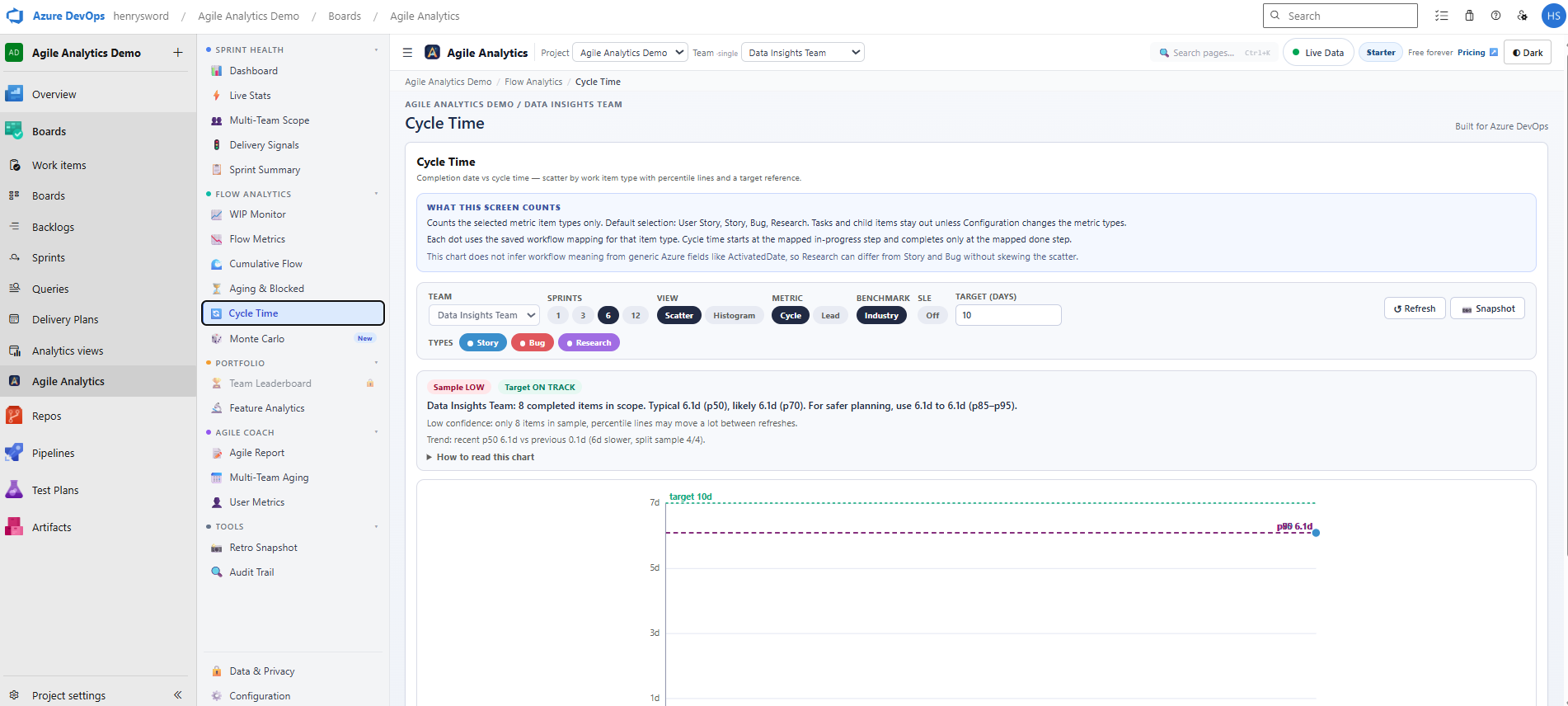Collapse the Tools section

coord(377,526)
